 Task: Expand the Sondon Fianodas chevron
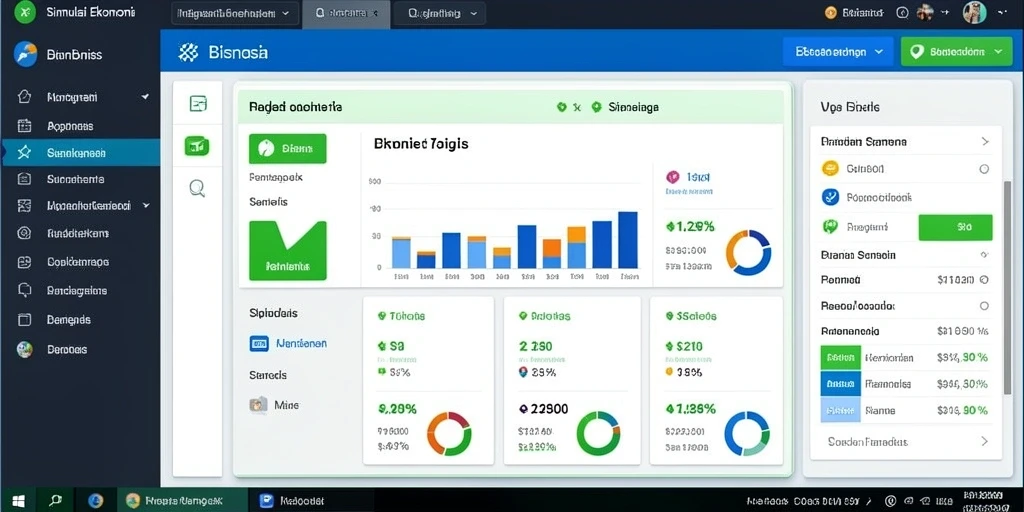pos(985,441)
